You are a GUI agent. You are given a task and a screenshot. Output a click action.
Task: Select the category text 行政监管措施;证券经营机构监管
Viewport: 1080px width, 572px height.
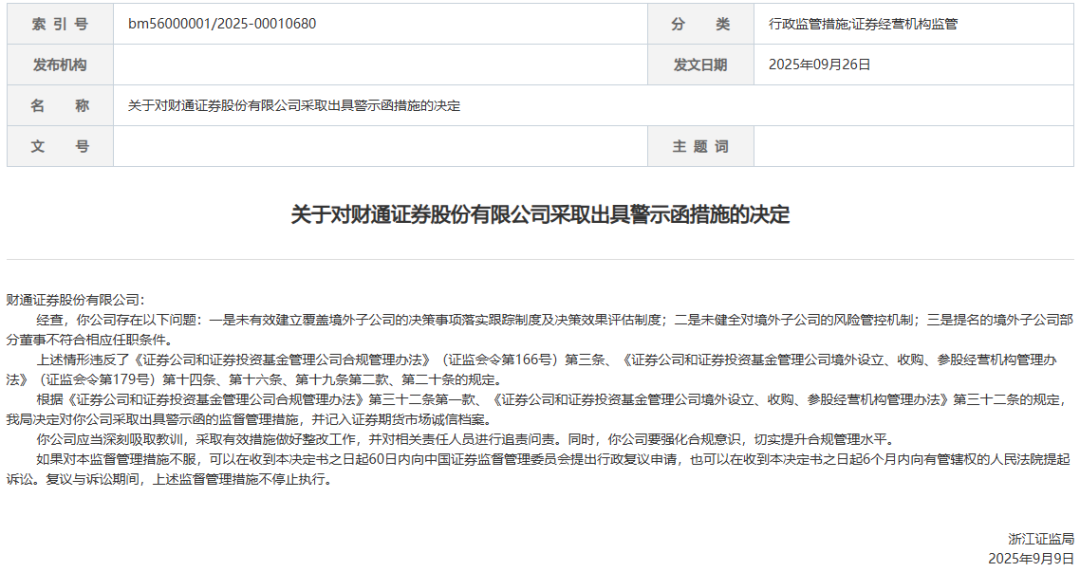pos(863,24)
